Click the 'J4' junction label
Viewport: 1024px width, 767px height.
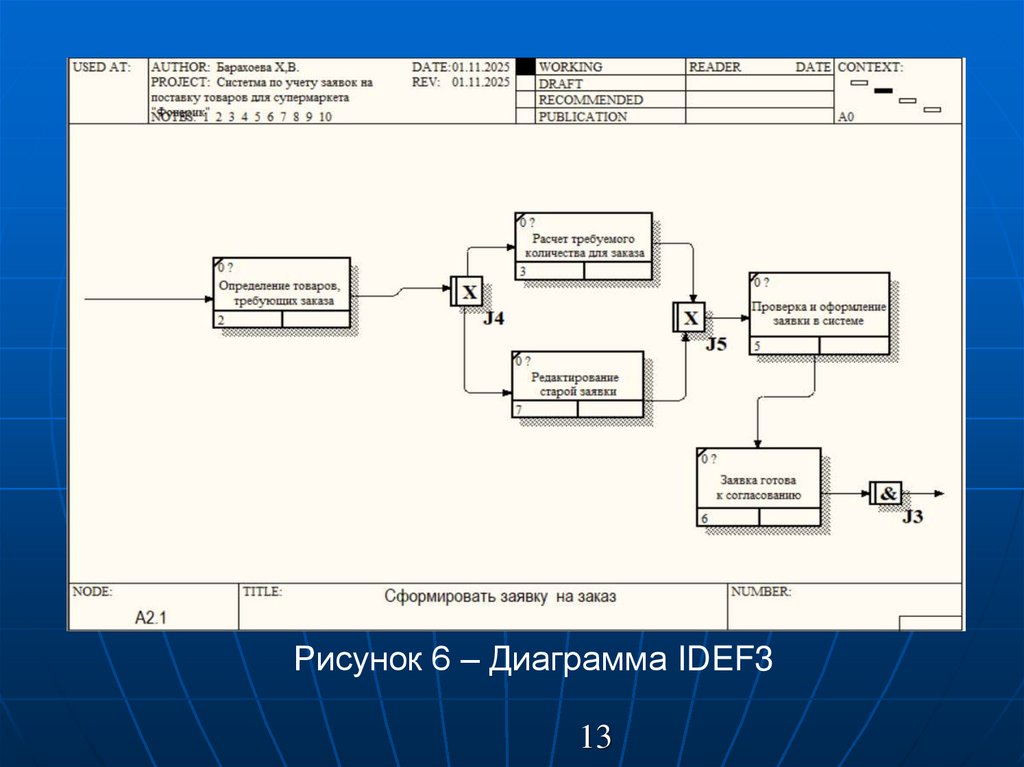point(494,318)
